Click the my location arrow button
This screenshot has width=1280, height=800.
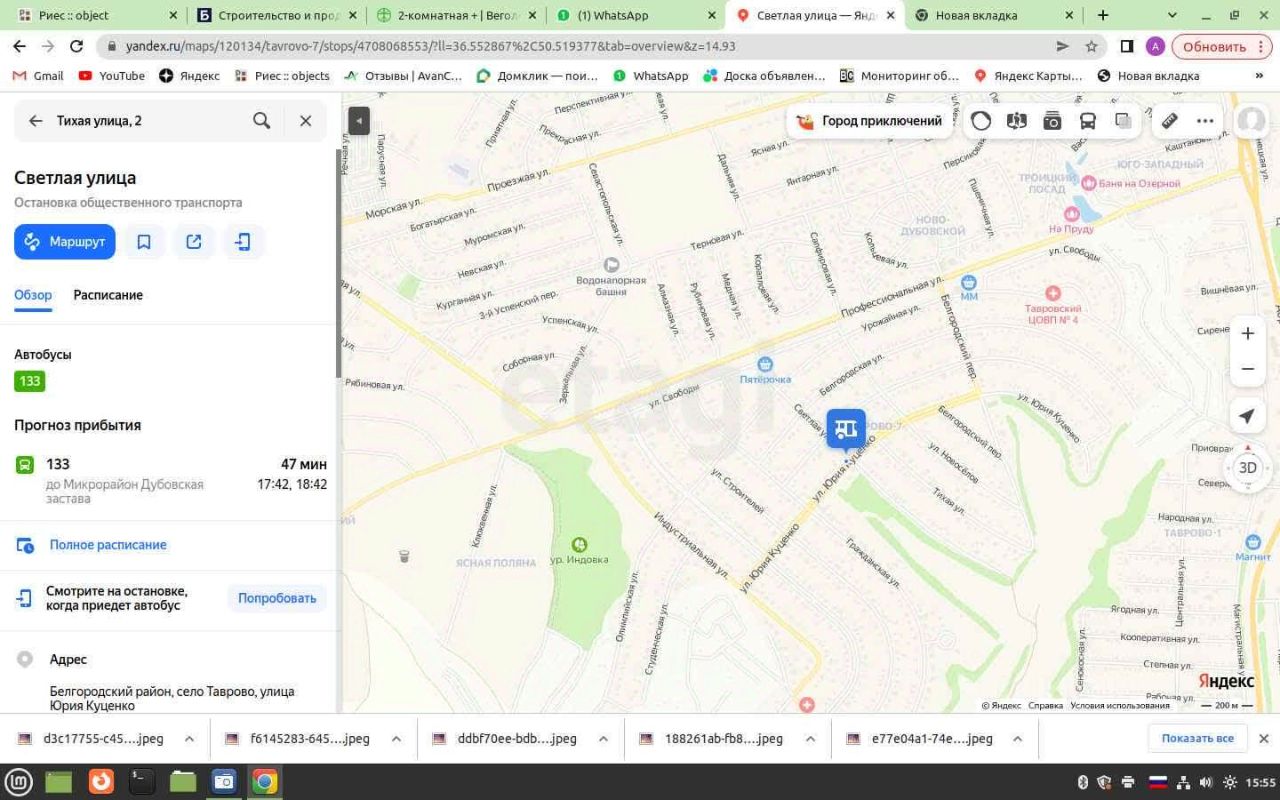coord(1247,417)
